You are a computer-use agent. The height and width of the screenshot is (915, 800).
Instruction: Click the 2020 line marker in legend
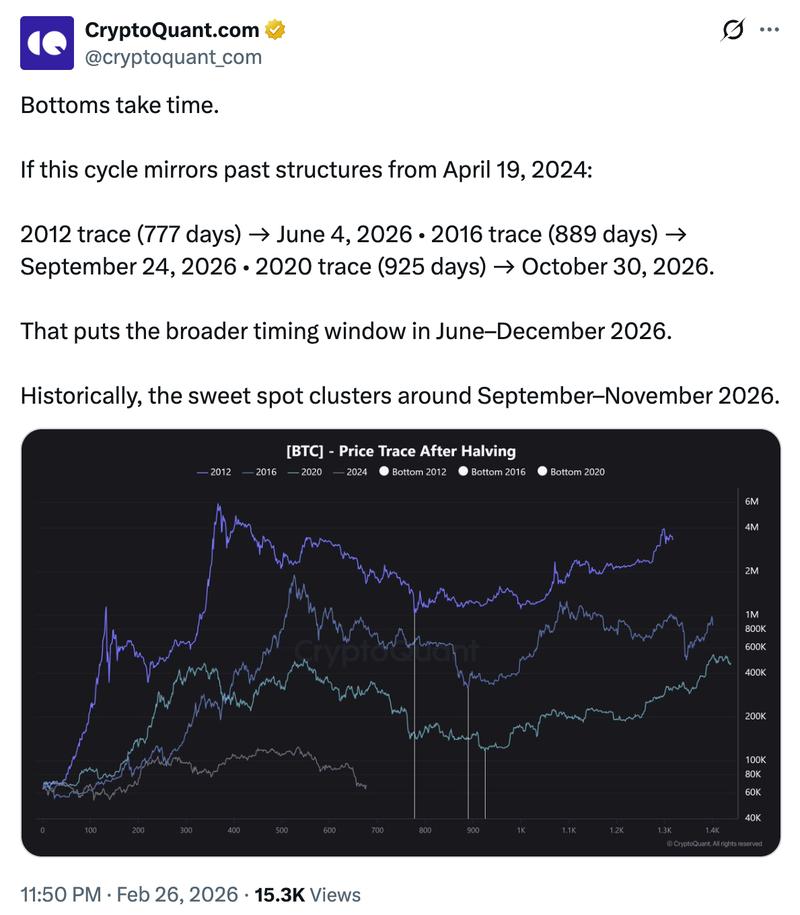click(293, 471)
